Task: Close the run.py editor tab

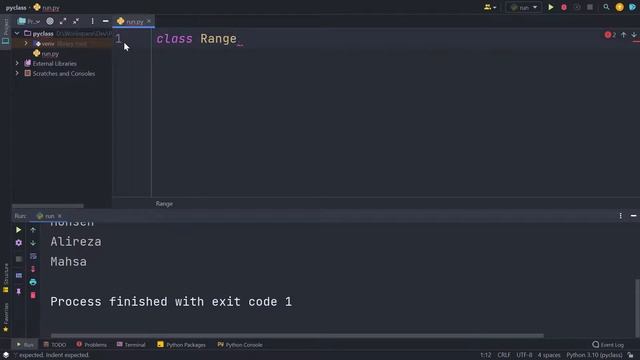Action: click(149, 21)
